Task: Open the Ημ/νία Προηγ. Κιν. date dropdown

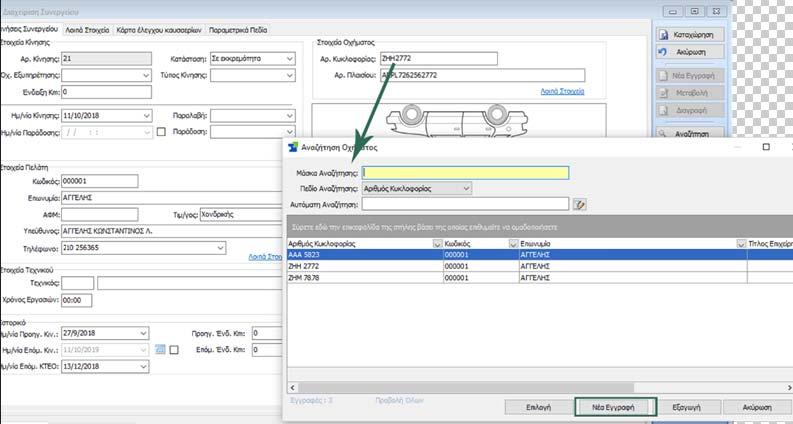Action: pyautogui.click(x=144, y=333)
